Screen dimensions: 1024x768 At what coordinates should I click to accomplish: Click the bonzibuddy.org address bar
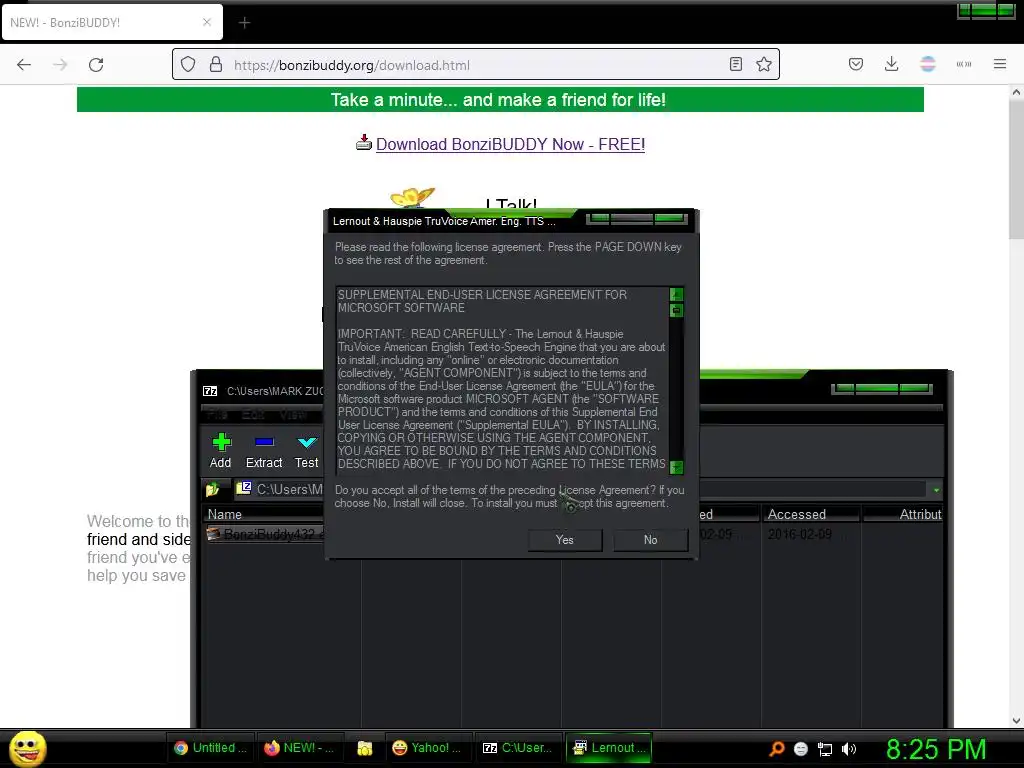pyautogui.click(x=475, y=65)
